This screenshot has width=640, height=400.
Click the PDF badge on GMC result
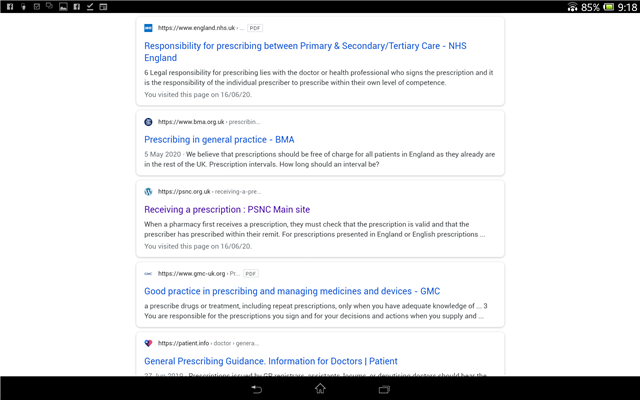pyautogui.click(x=251, y=273)
